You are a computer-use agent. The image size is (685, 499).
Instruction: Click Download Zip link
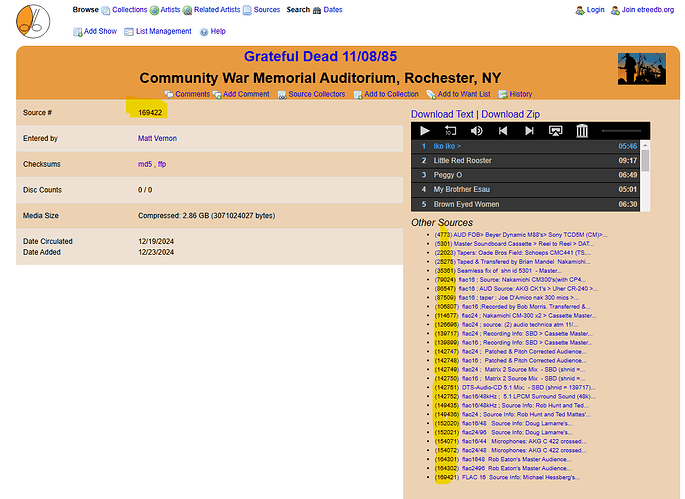tap(511, 114)
